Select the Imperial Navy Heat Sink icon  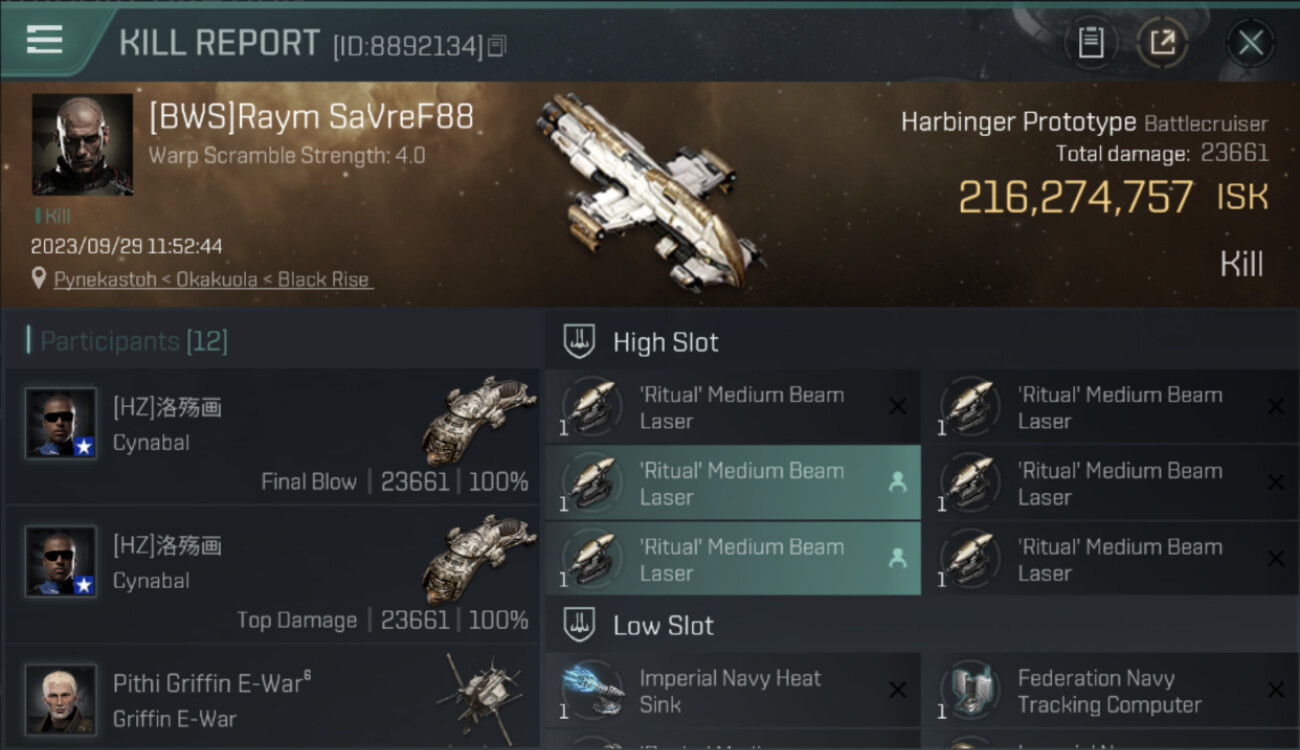click(x=592, y=690)
